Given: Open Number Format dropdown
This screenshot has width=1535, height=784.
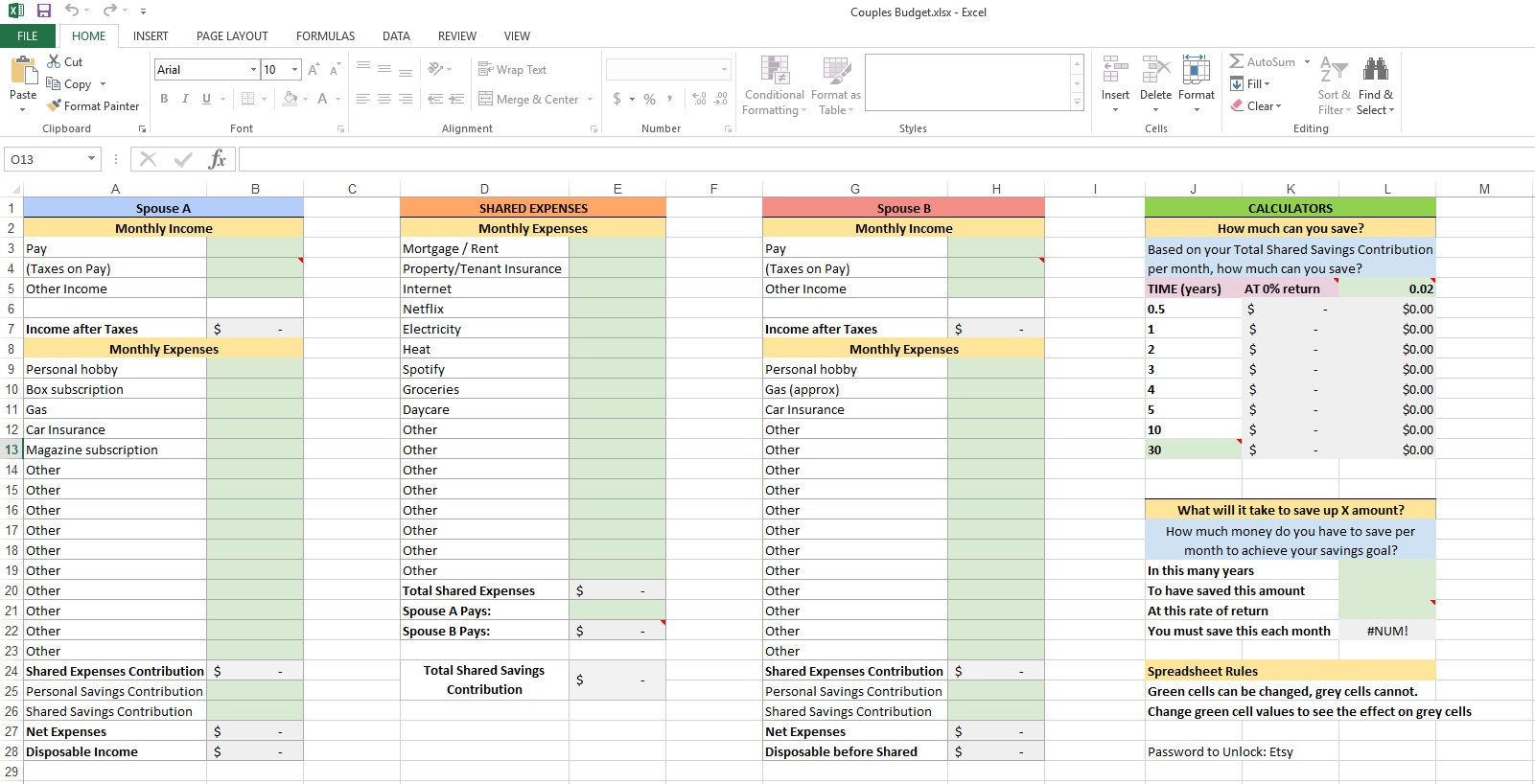Looking at the screenshot, I should (724, 69).
